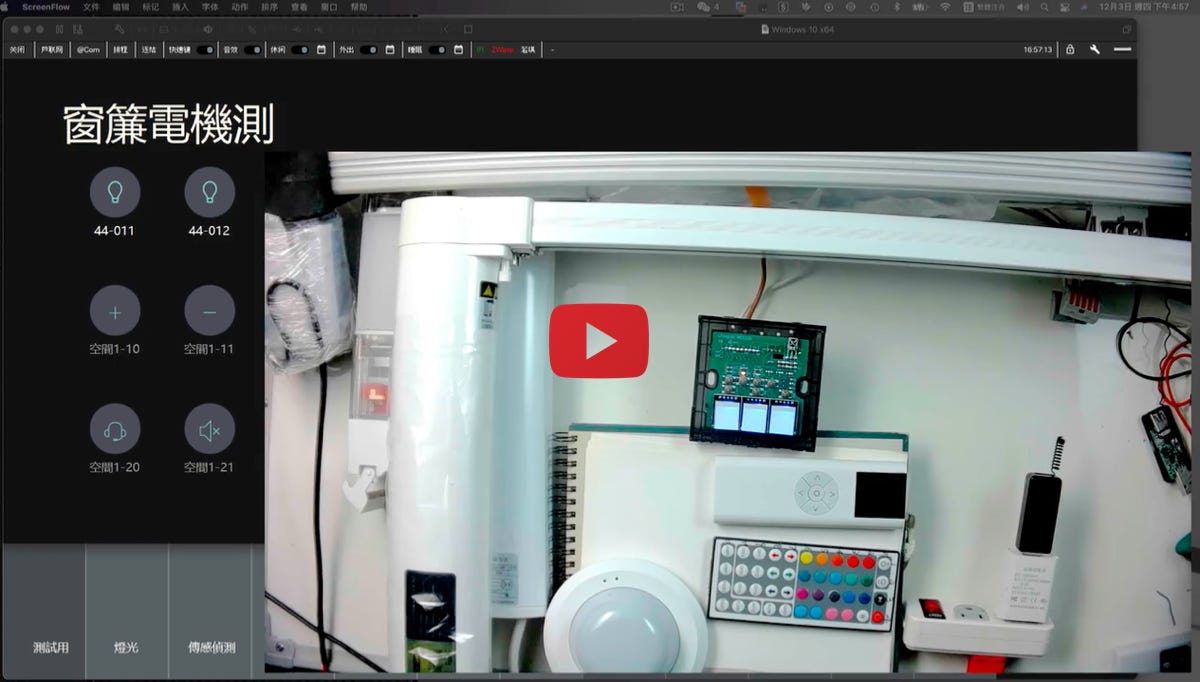Play the YouTube video with the red play button
This screenshot has height=682, width=1200.
pos(598,341)
